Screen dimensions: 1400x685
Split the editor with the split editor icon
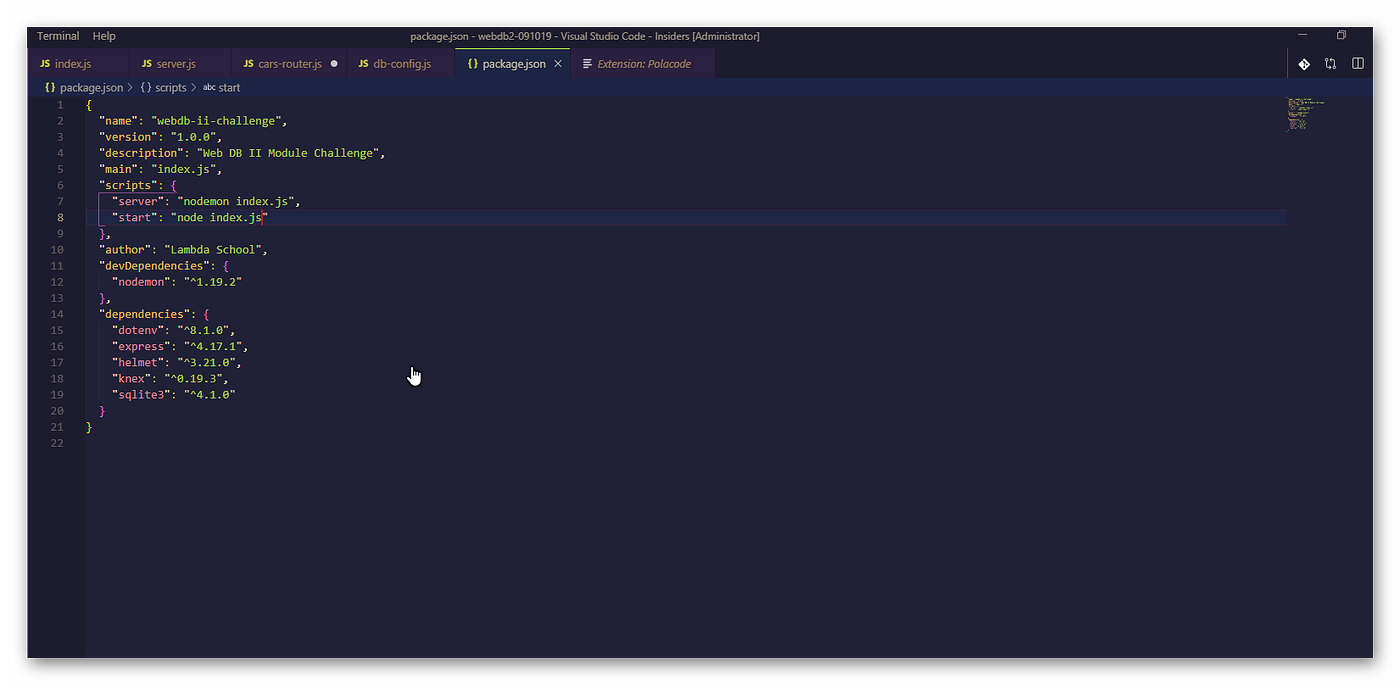(1357, 62)
